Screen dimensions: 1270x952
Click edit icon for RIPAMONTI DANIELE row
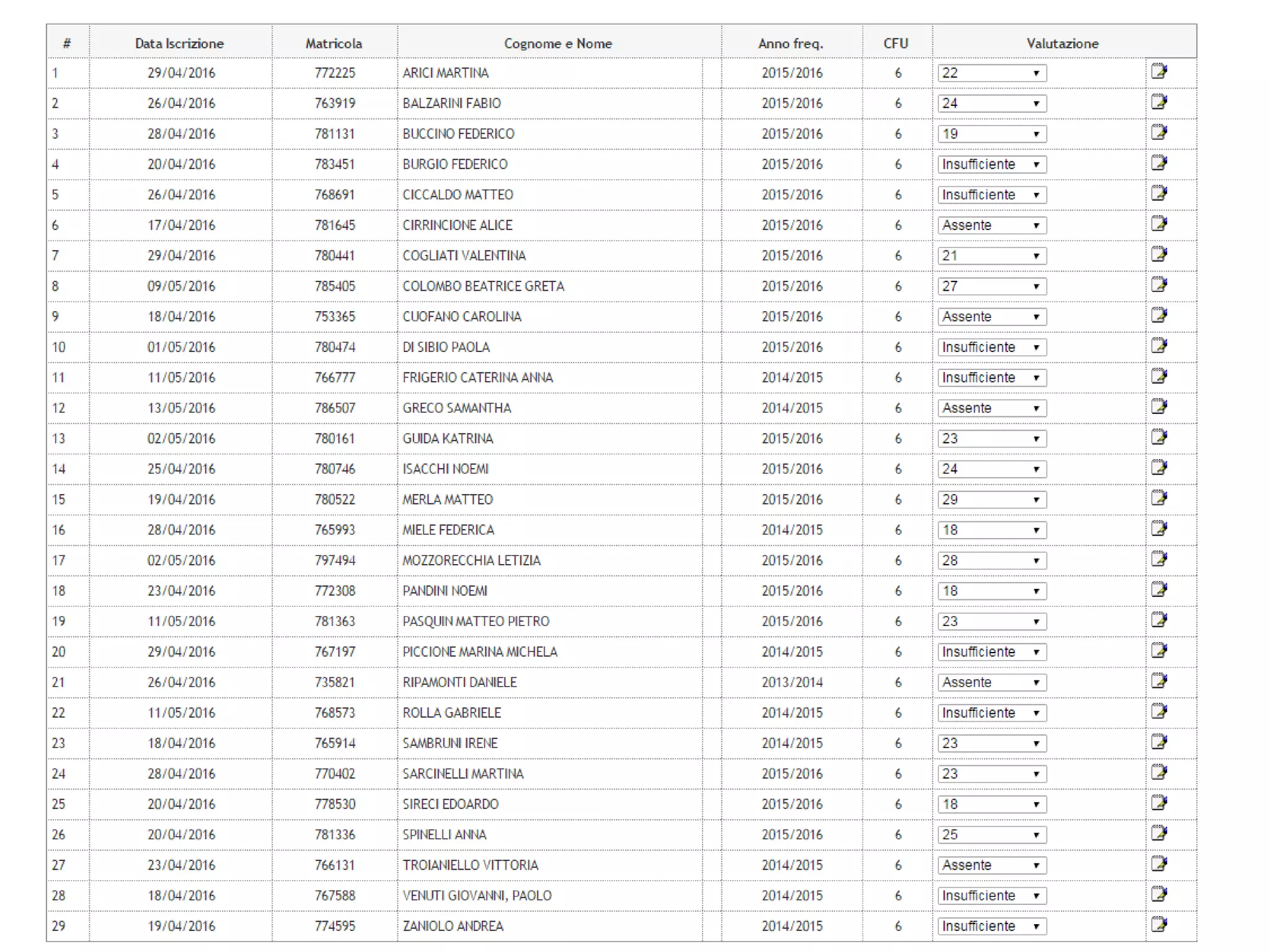[1158, 681]
